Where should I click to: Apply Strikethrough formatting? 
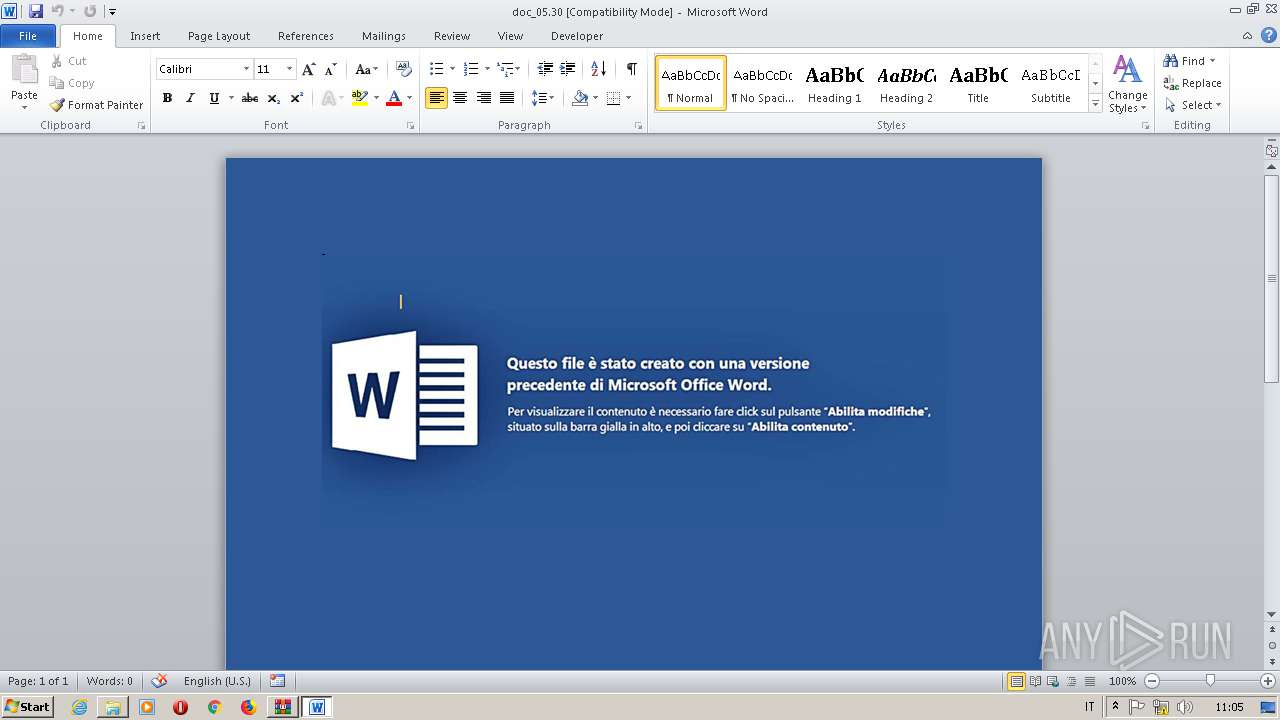tap(250, 98)
